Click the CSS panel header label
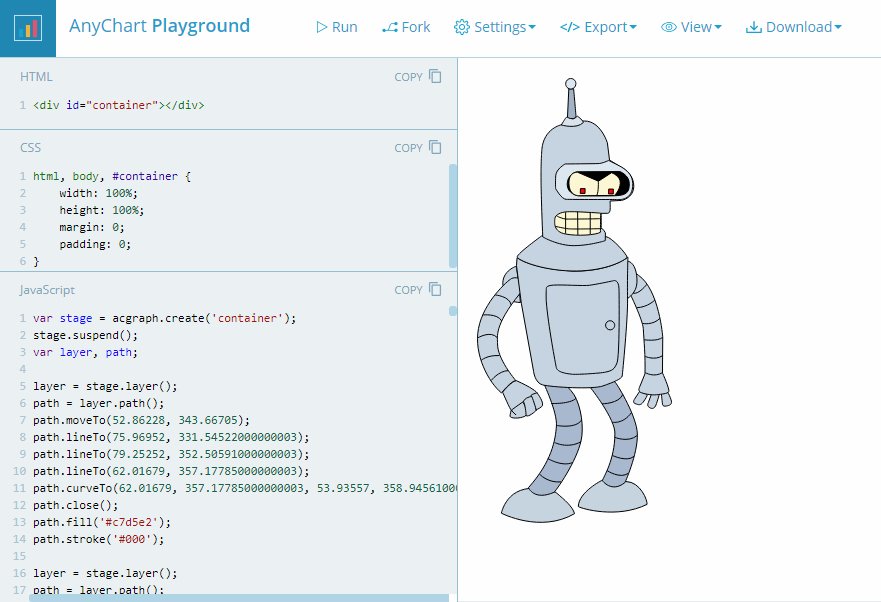 click(30, 147)
